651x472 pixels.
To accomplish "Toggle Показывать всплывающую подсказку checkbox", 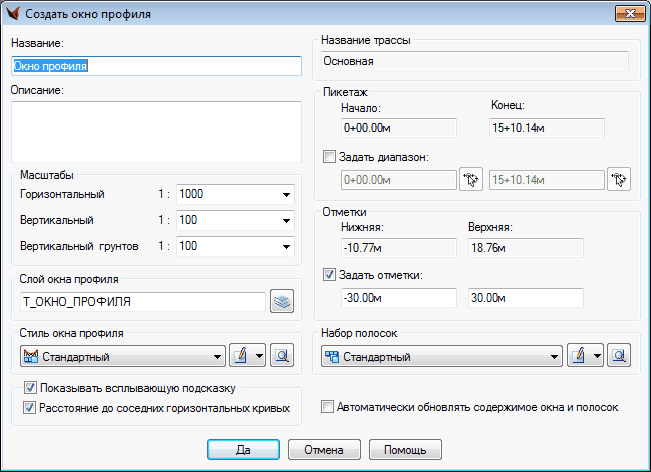I will click(x=30, y=388).
